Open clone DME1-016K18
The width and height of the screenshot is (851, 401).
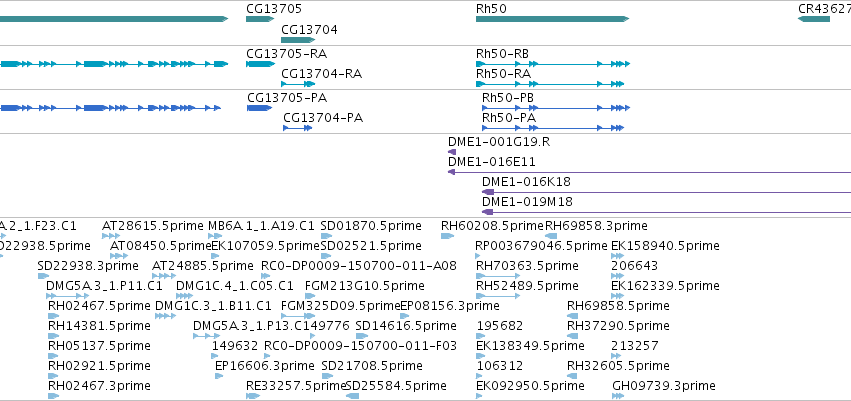click(x=666, y=192)
